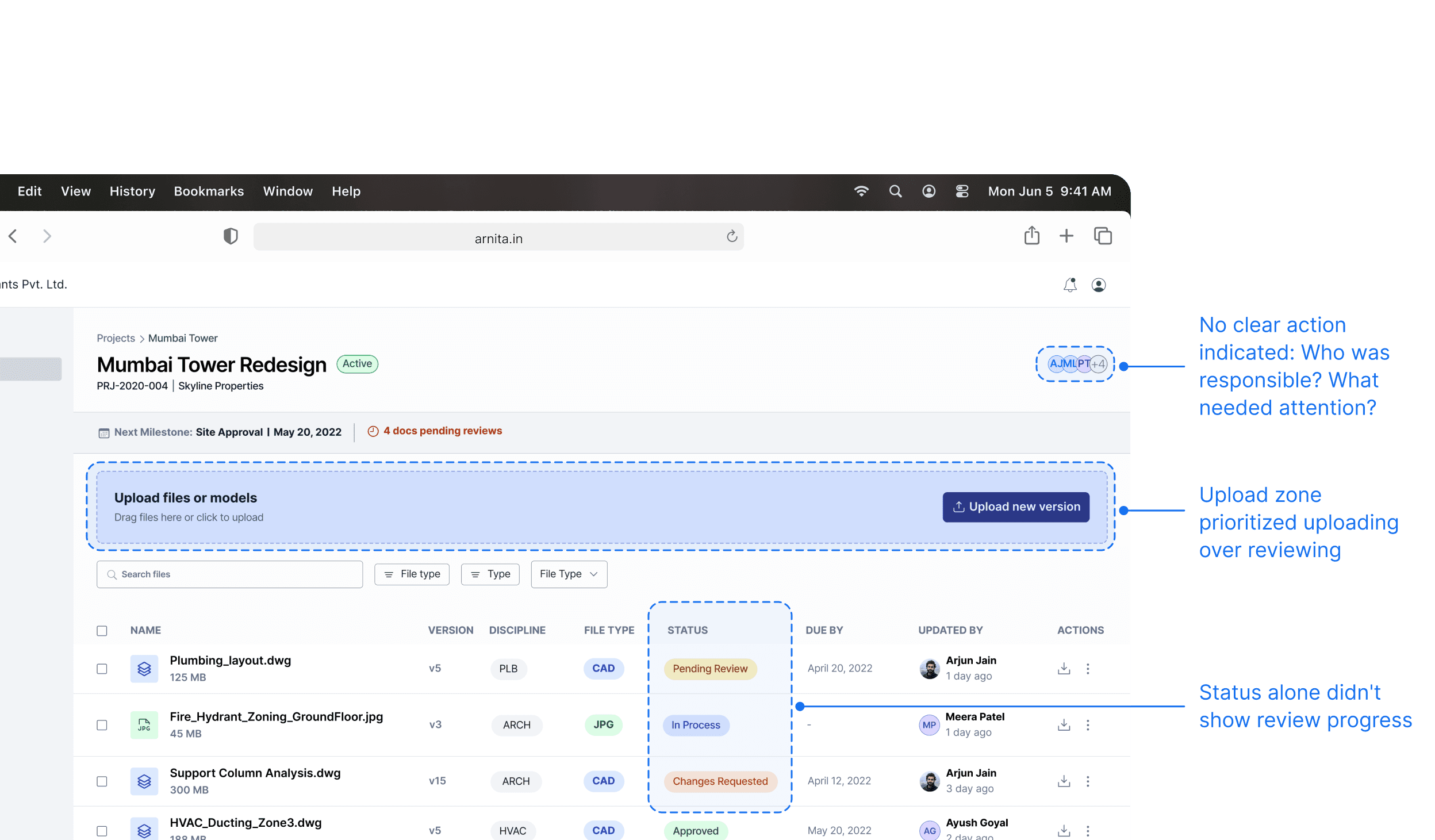This screenshot has width=1435, height=840.
Task: Open the Type filter button
Action: (490, 574)
